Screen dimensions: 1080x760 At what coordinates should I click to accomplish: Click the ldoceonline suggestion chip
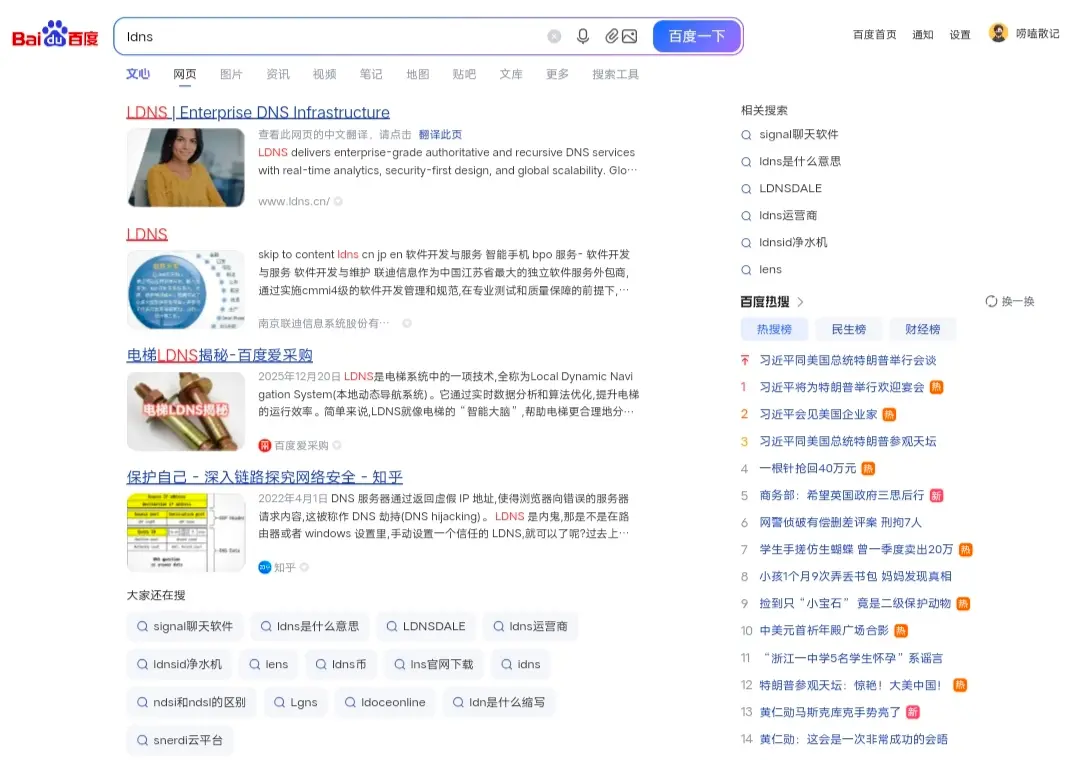click(385, 702)
